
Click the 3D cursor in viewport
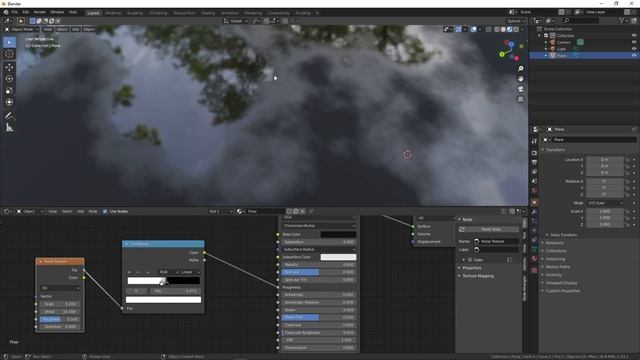click(x=407, y=154)
